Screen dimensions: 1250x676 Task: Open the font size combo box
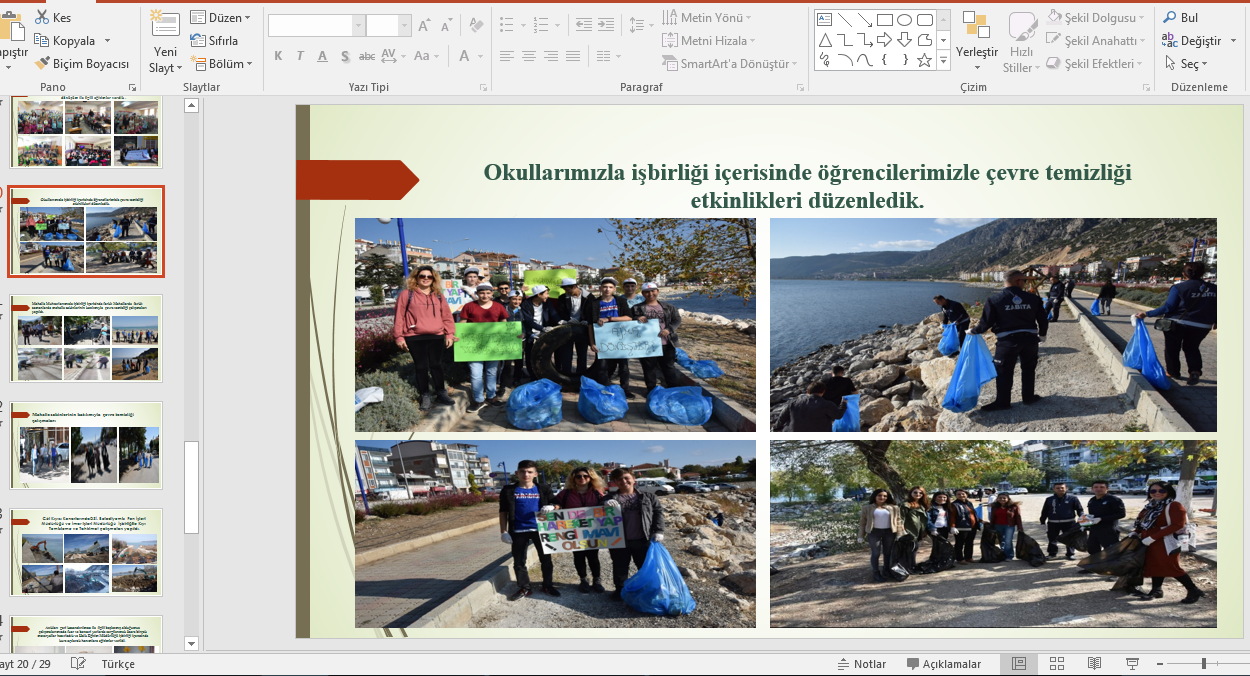(389, 25)
